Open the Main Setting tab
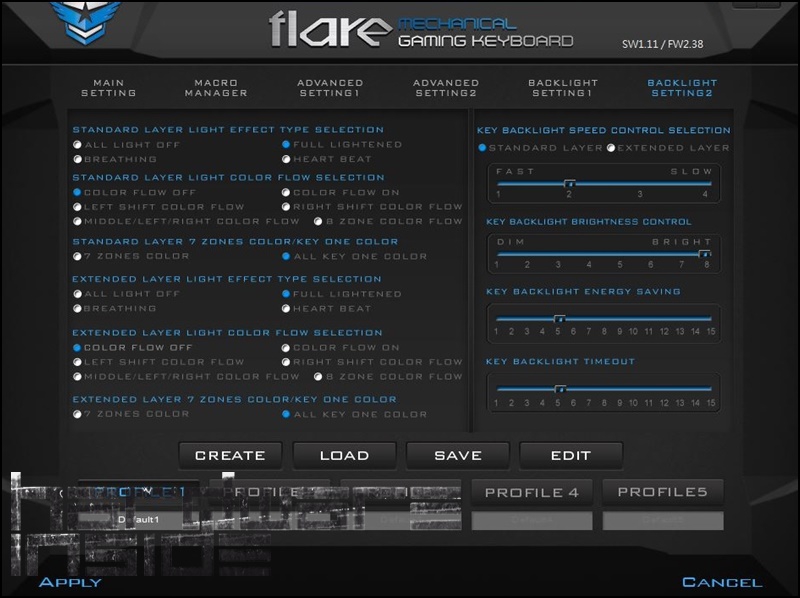This screenshot has height=598, width=800. pos(114,88)
